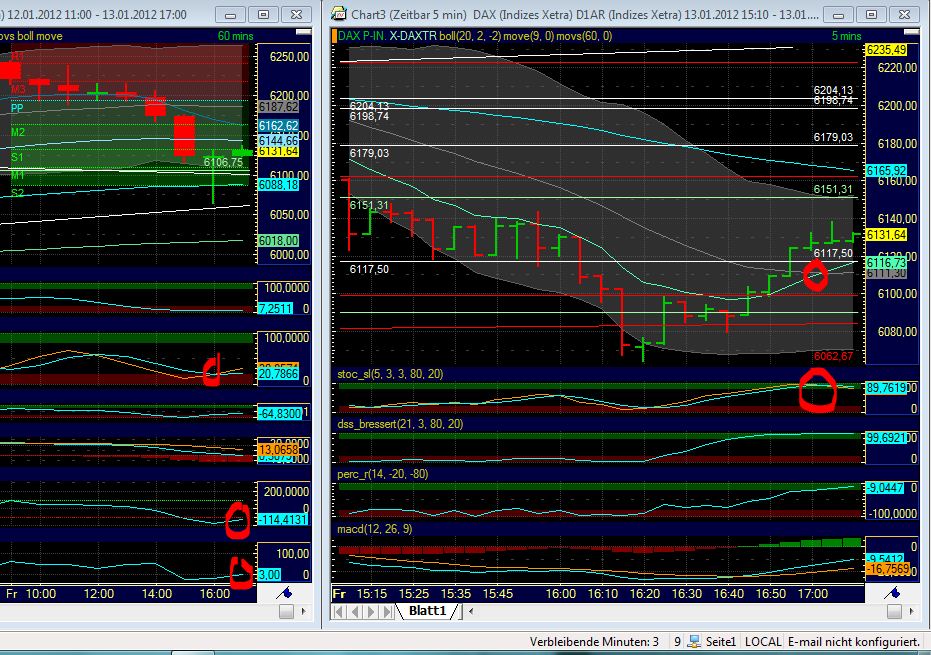Select the blue pointer icon below the 60-min chart
Screen dimensions: 931x655
pyautogui.click(x=283, y=593)
